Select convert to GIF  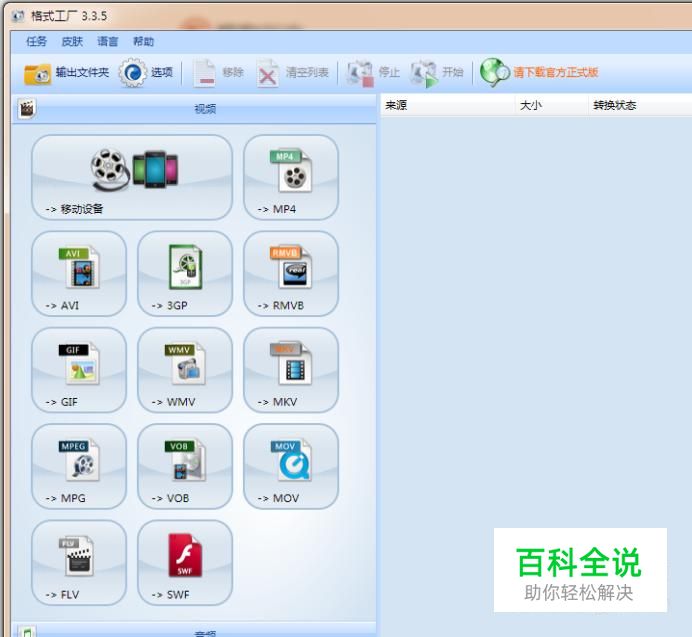[x=79, y=370]
